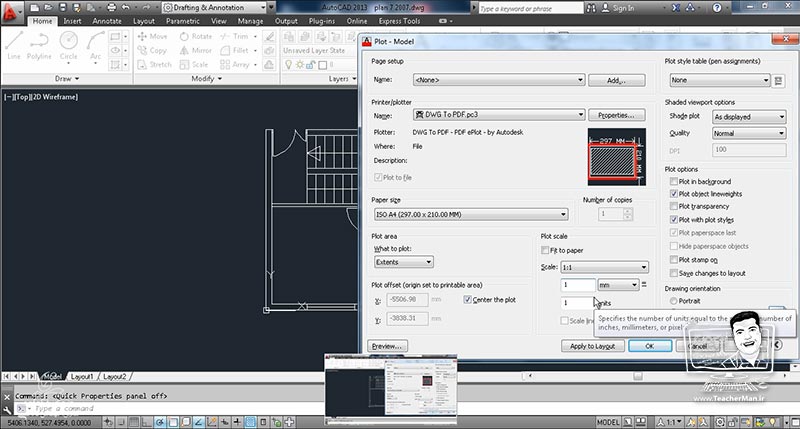
Task: Click the New file icon in quick access
Action: click(35, 8)
